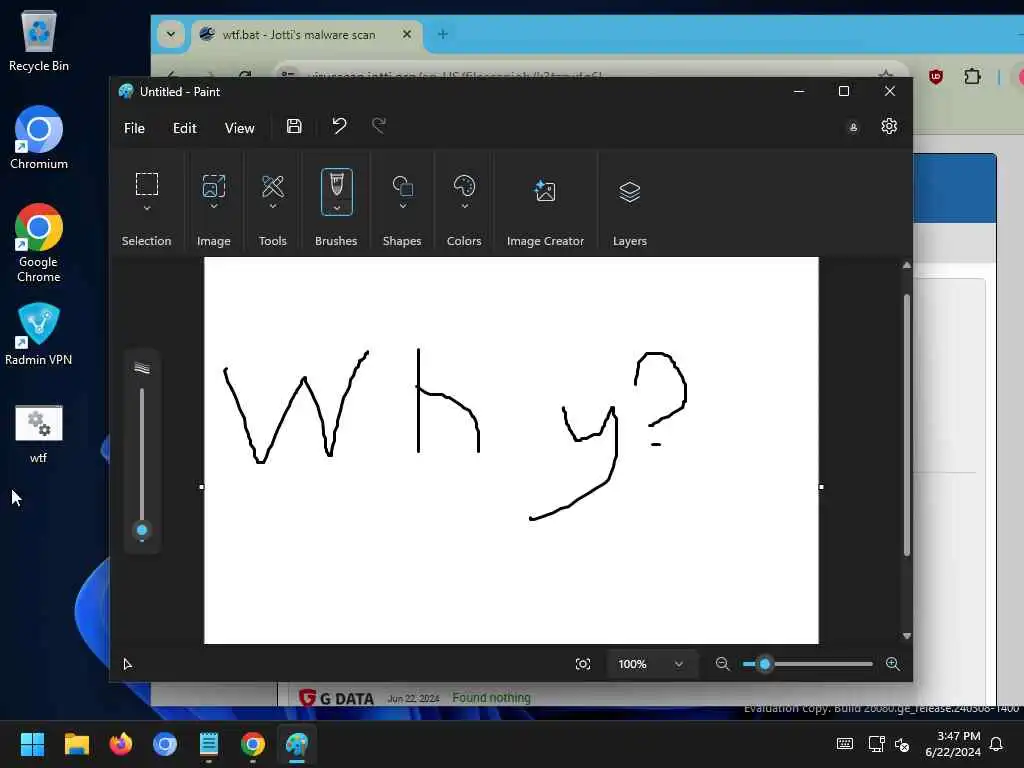
Task: Zoom in with the plus magnifier
Action: pos(893,664)
